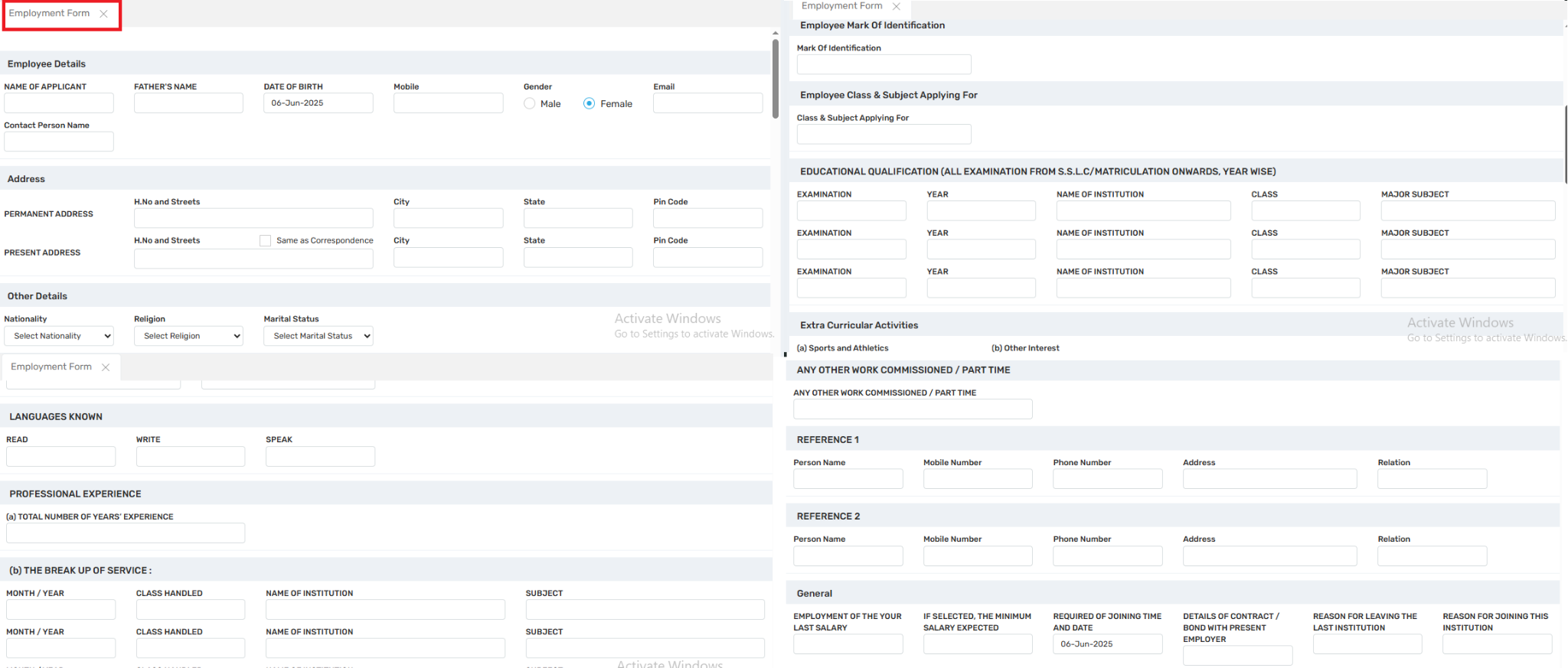The height and width of the screenshot is (668, 1568).
Task: Click the vertical scrollbar beside Employee Details
Action: 776,79
